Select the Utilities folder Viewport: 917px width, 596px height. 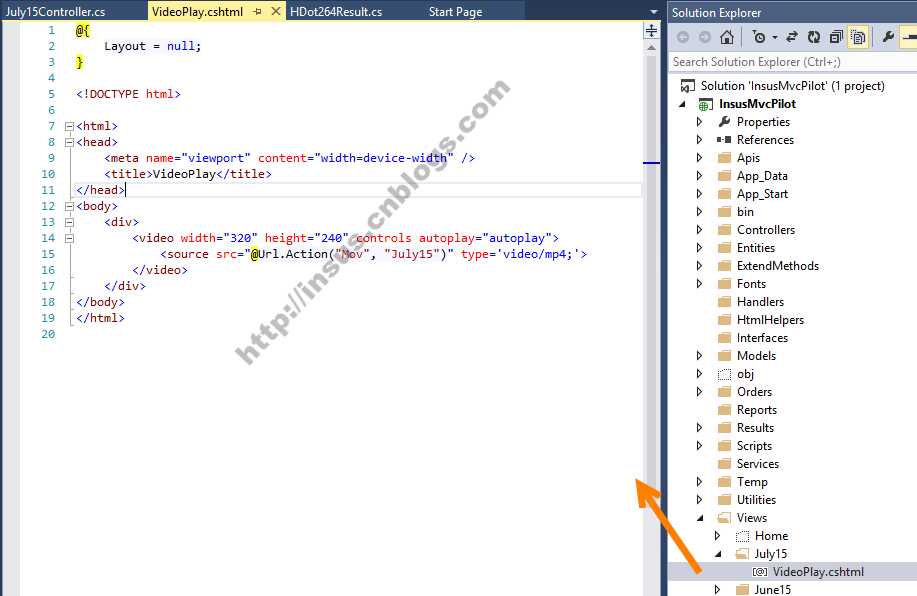tap(756, 500)
